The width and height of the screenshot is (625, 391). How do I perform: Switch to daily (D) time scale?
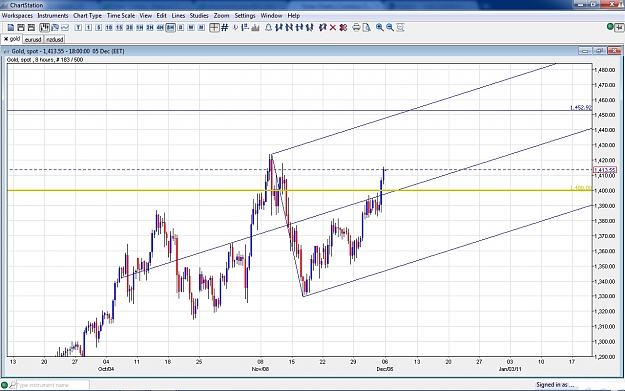point(181,28)
